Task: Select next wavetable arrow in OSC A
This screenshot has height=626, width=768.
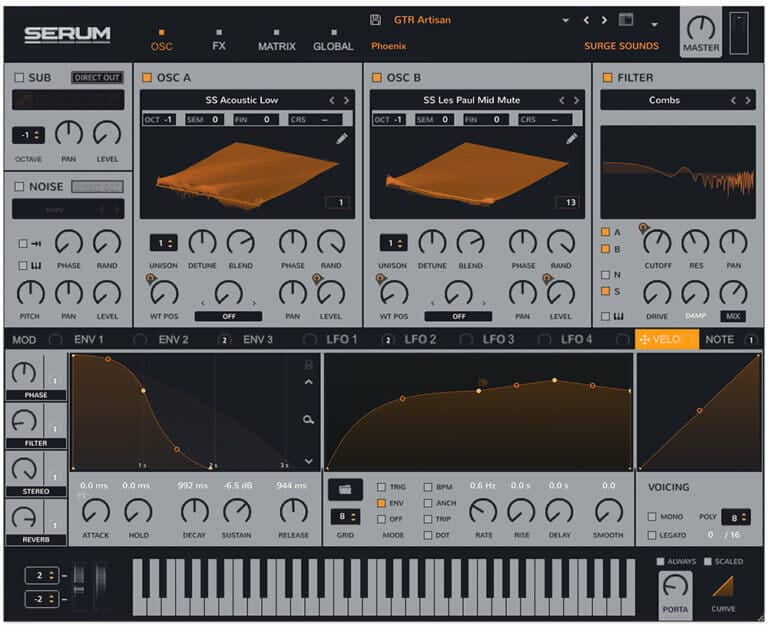Action: point(347,100)
